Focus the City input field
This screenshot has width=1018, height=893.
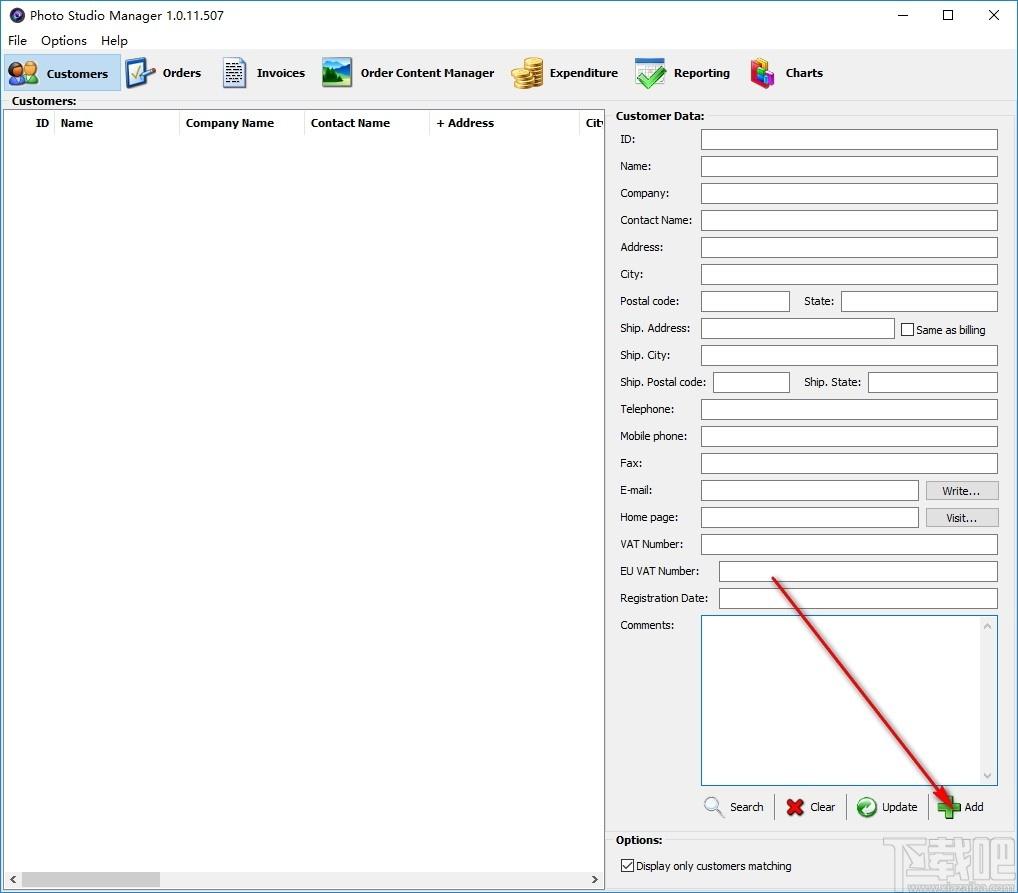[849, 274]
